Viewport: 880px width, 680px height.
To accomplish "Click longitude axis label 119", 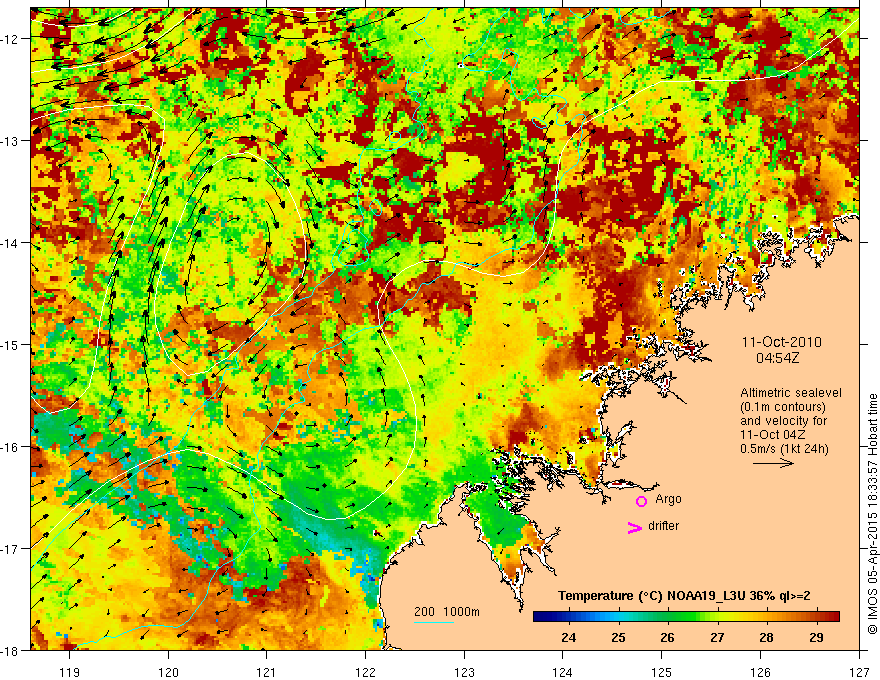I will pos(70,671).
